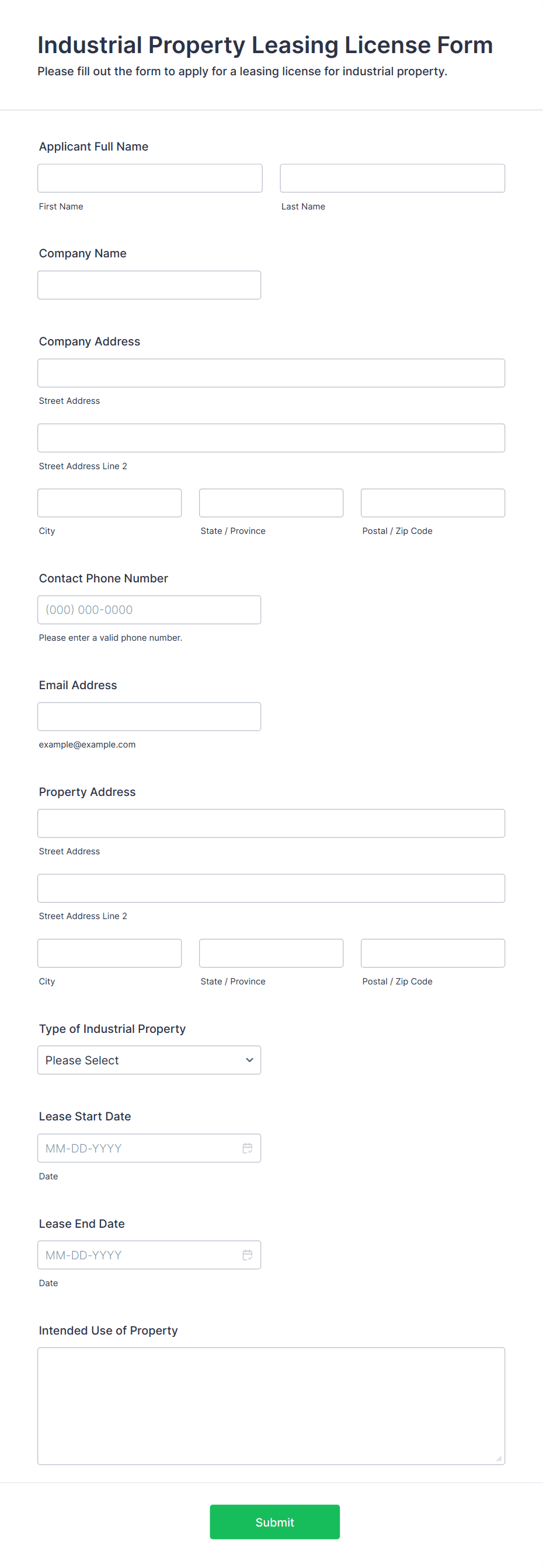Click the Company Address Postal / Zip Code field
Image resolution: width=543 pixels, height=1568 pixels.
(433, 503)
